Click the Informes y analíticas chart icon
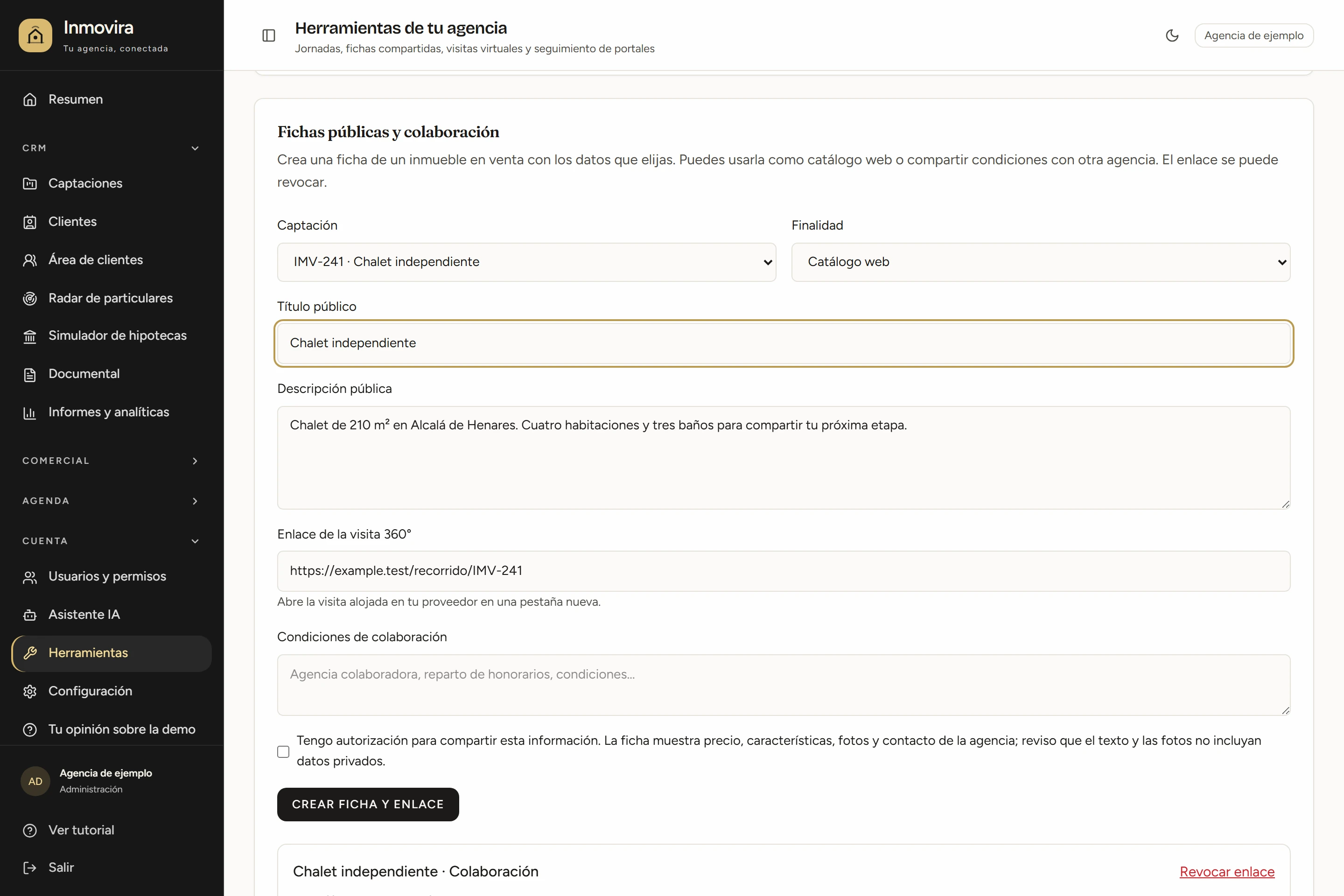Screen dimensions: 1344x896 click(30, 413)
